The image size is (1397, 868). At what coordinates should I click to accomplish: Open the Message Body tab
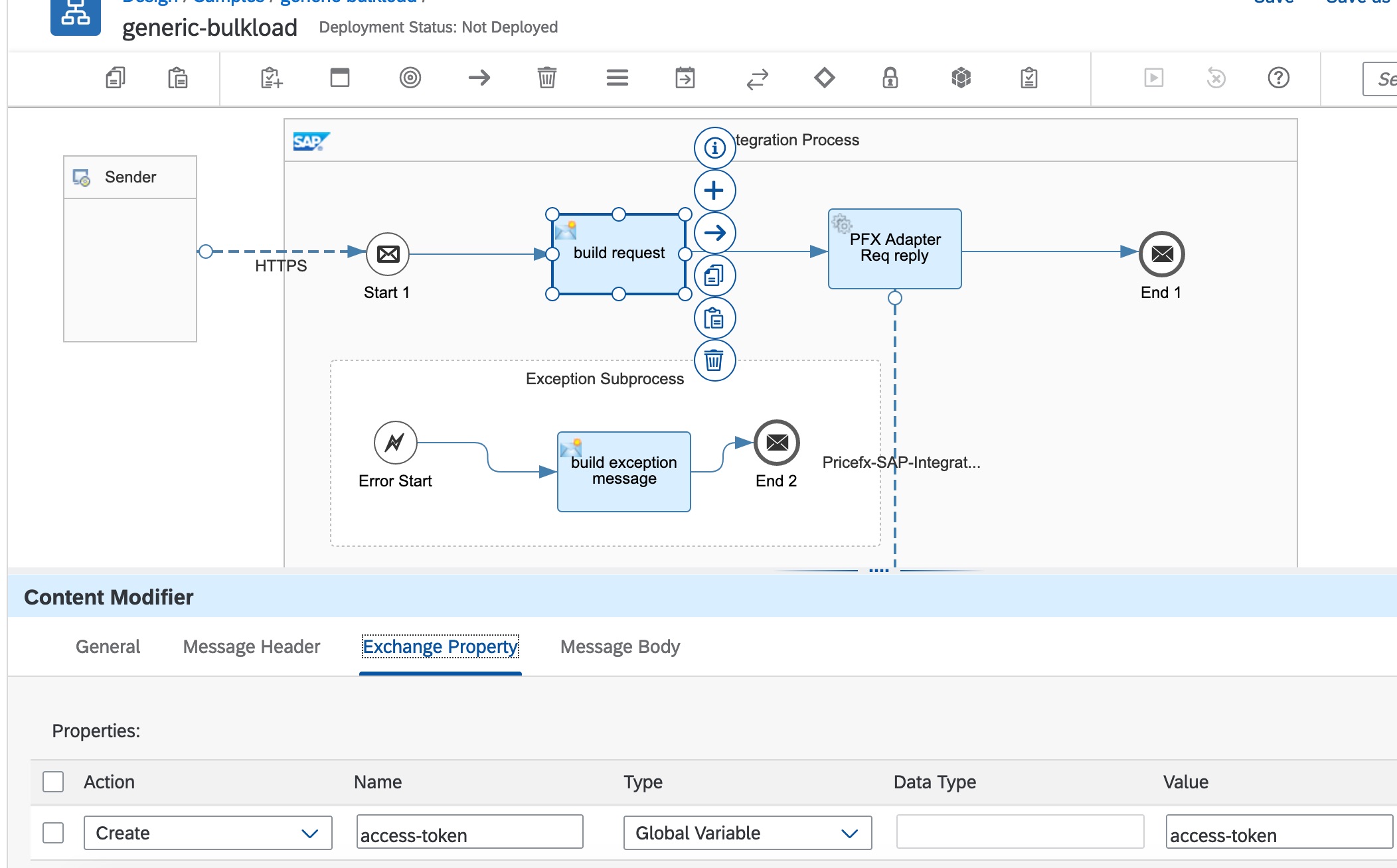pos(619,646)
